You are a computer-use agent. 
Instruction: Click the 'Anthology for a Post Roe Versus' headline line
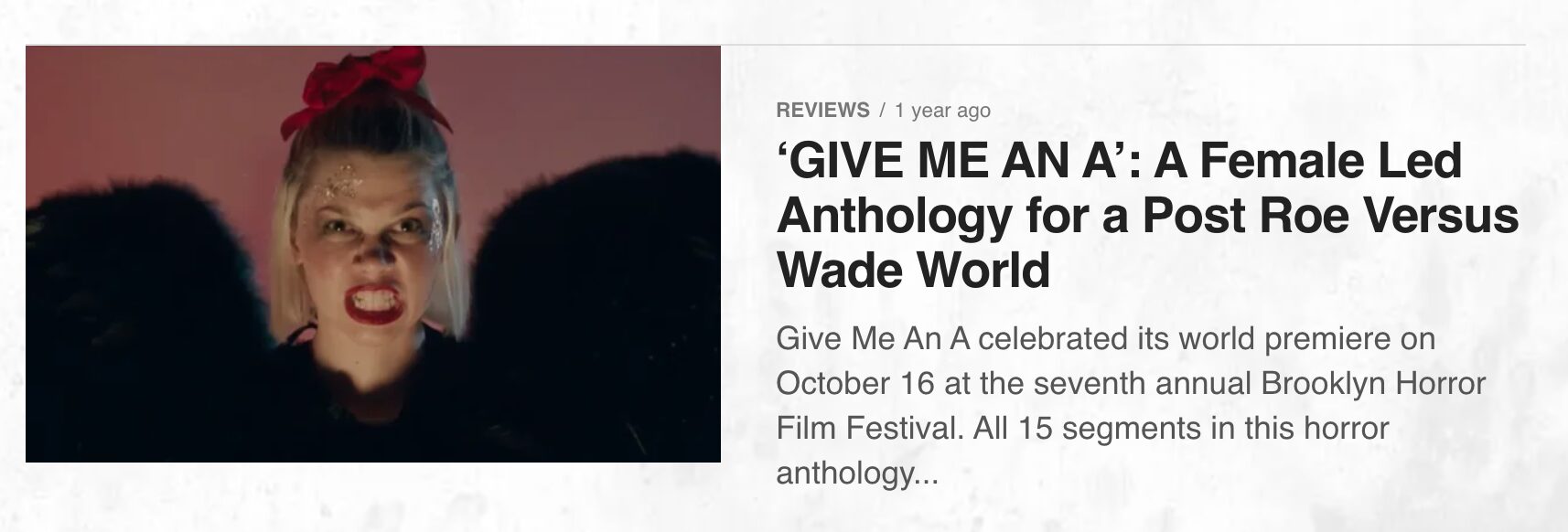pos(1147,216)
